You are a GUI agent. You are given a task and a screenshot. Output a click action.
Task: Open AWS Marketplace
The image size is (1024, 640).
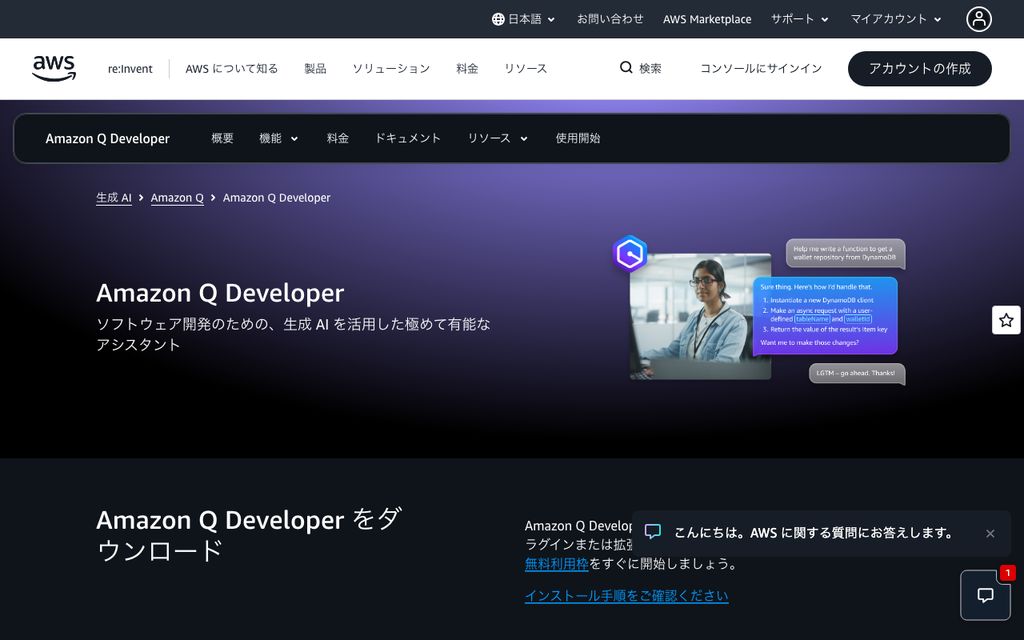707,20
